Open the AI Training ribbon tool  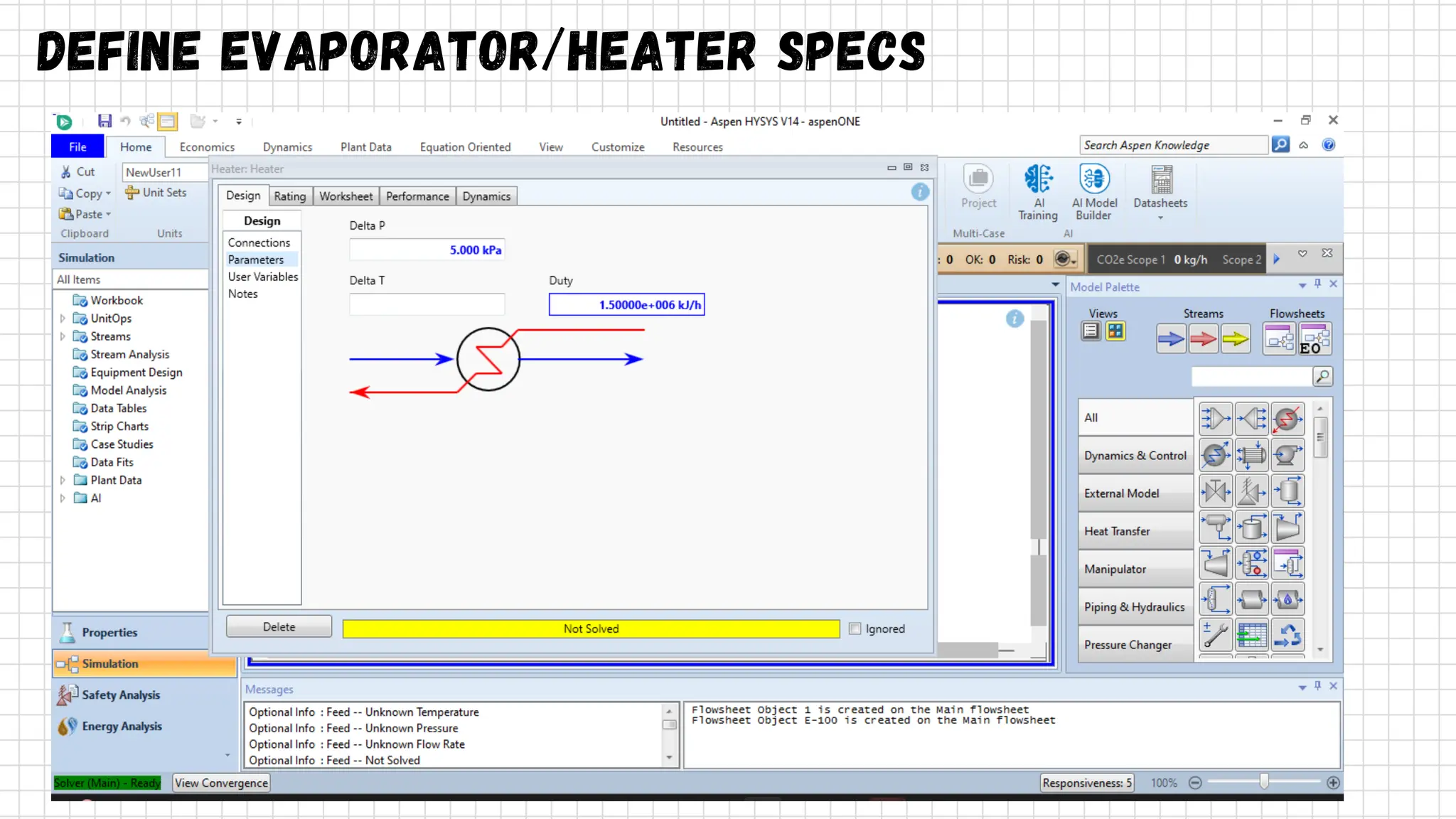tap(1038, 193)
